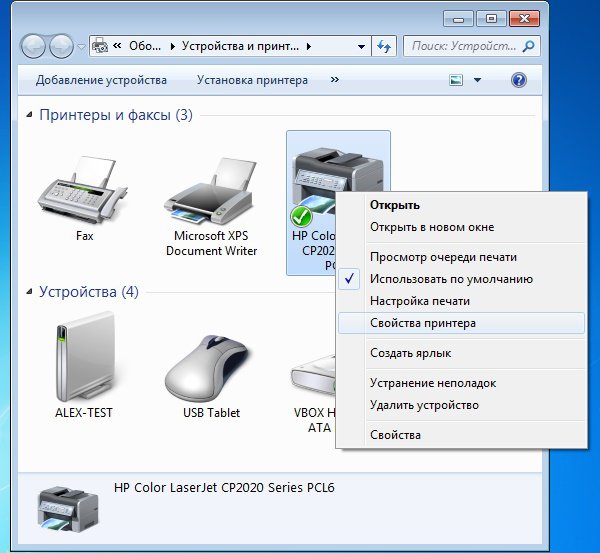Choose Открыть in context menu
The image size is (600, 553).
(x=461, y=205)
